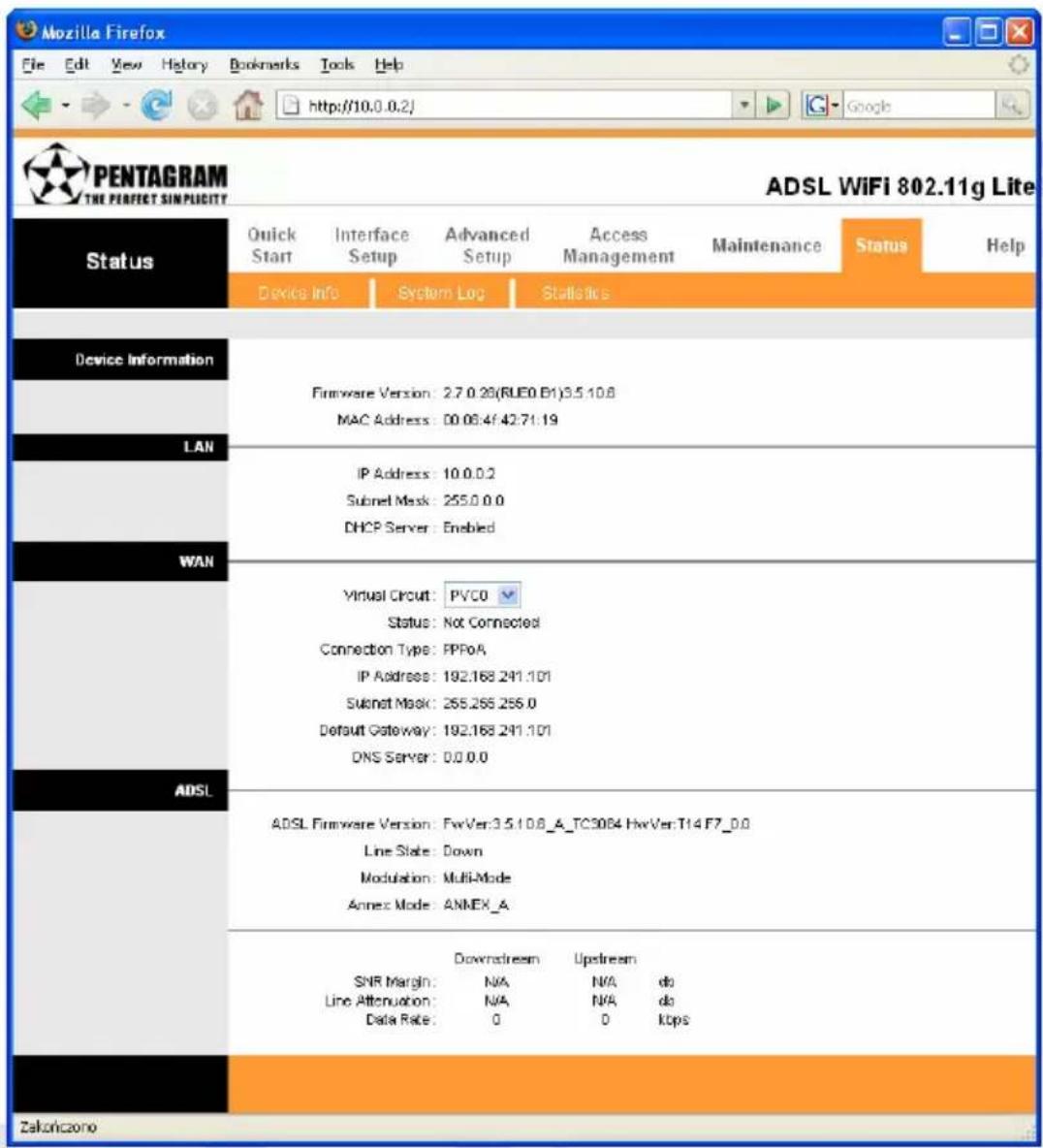The height and width of the screenshot is (1148, 1043).
Task: Click the WAN subnet mask 255.255.255.0
Action: click(x=490, y=703)
